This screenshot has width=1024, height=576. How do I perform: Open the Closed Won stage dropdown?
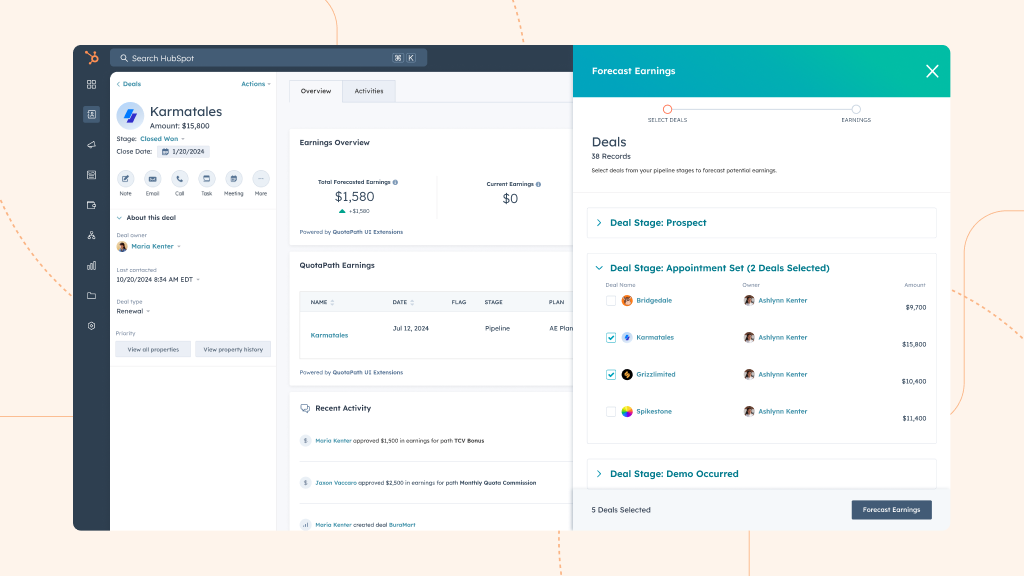coord(162,138)
